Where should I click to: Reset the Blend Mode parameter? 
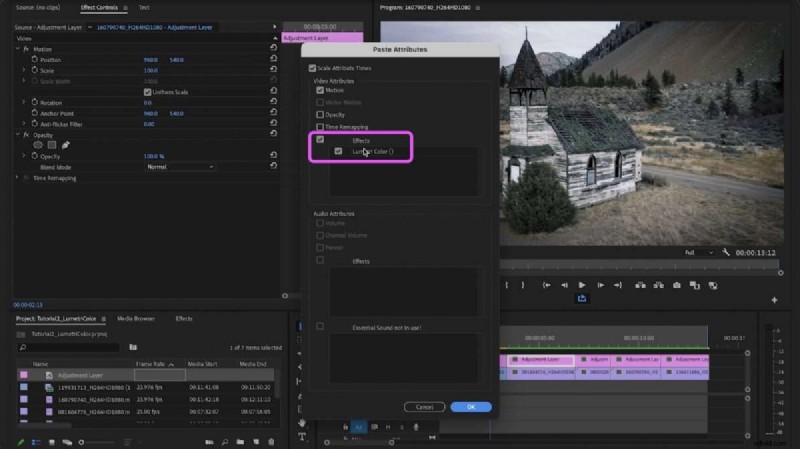[273, 166]
